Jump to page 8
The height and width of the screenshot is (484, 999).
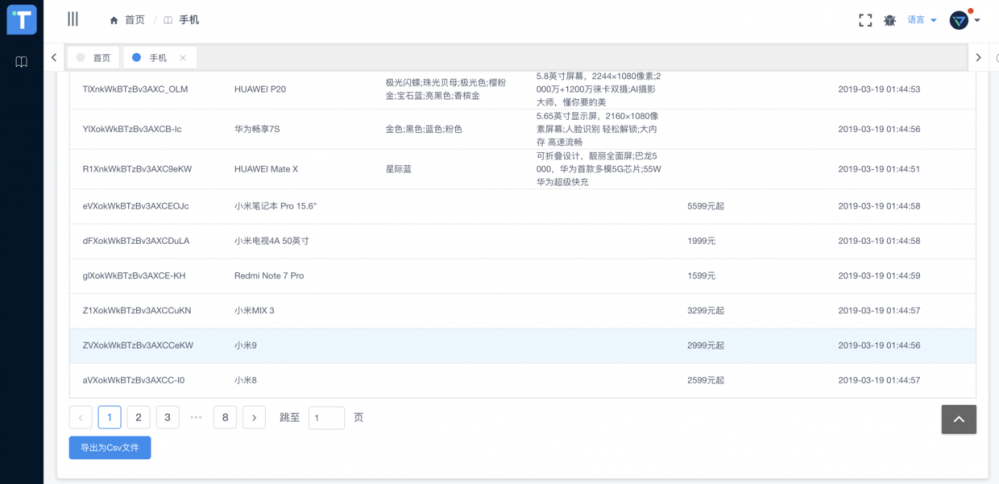click(225, 418)
